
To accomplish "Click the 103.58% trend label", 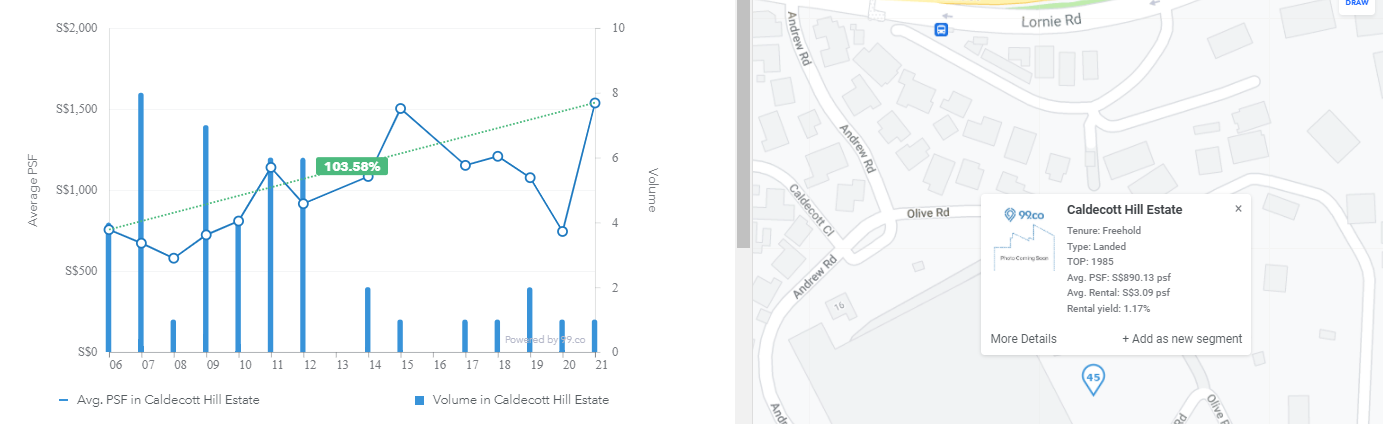I will coord(351,166).
